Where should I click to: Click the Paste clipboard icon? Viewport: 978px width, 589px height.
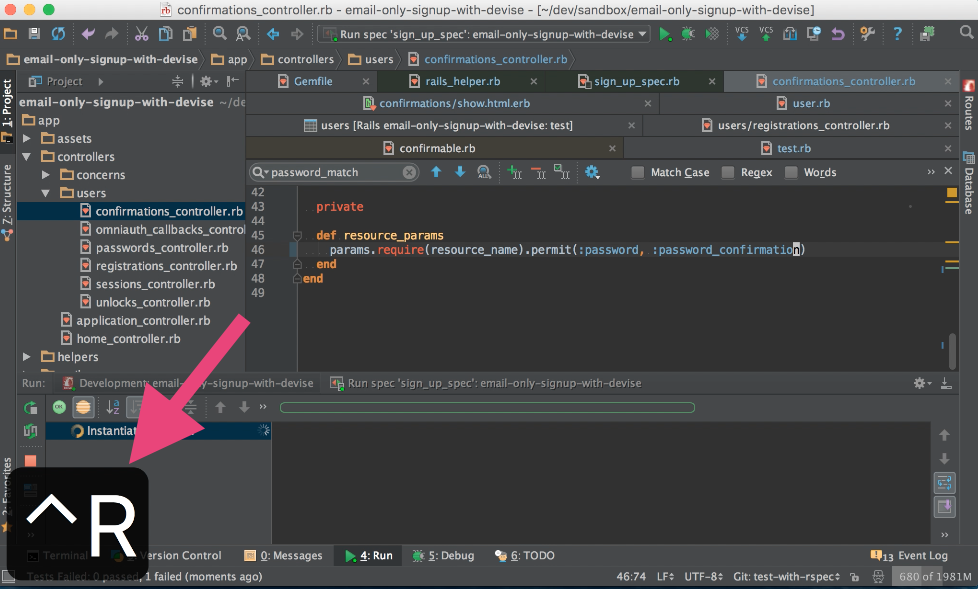190,34
